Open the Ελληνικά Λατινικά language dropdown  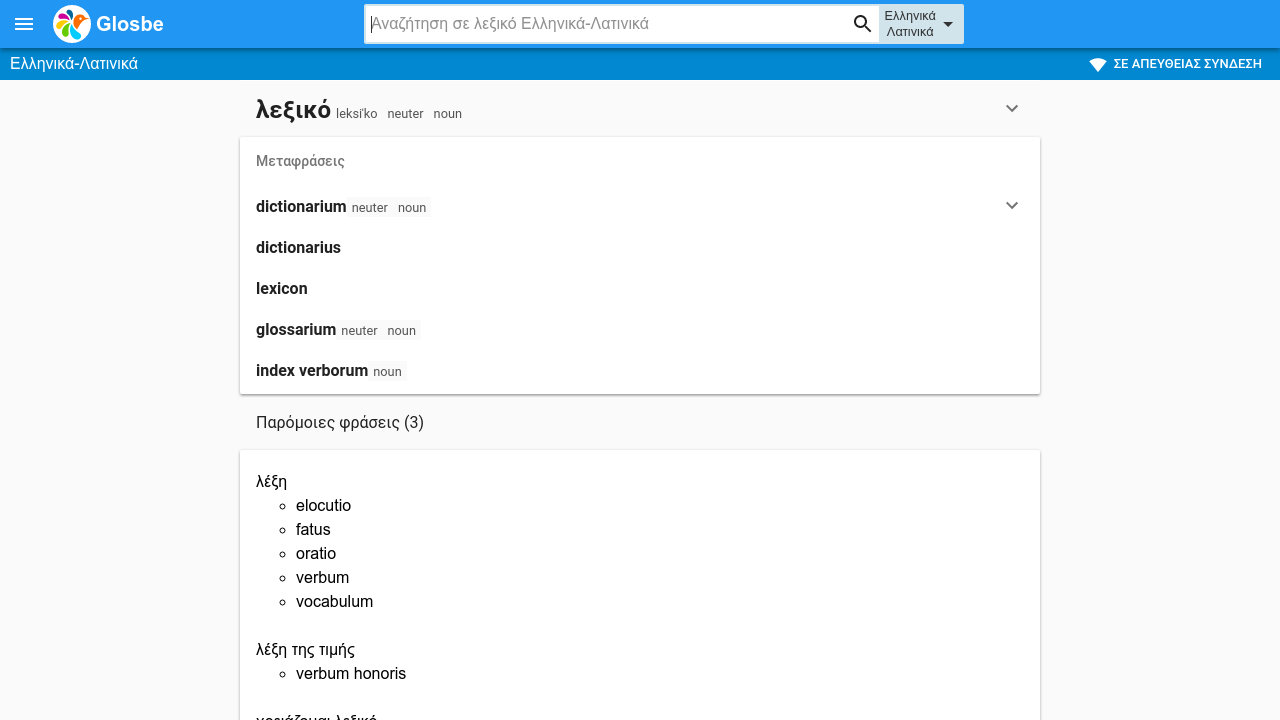pos(921,24)
